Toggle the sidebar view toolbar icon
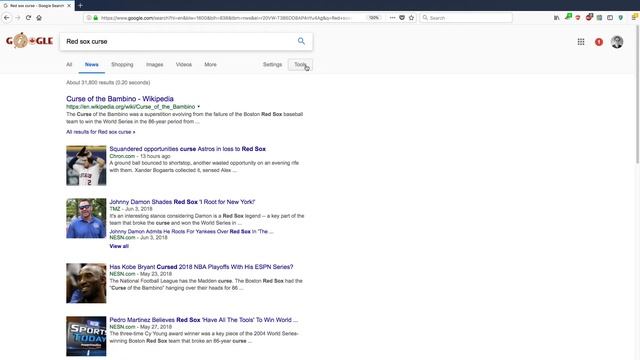The height and width of the screenshot is (360, 640). [x=610, y=18]
